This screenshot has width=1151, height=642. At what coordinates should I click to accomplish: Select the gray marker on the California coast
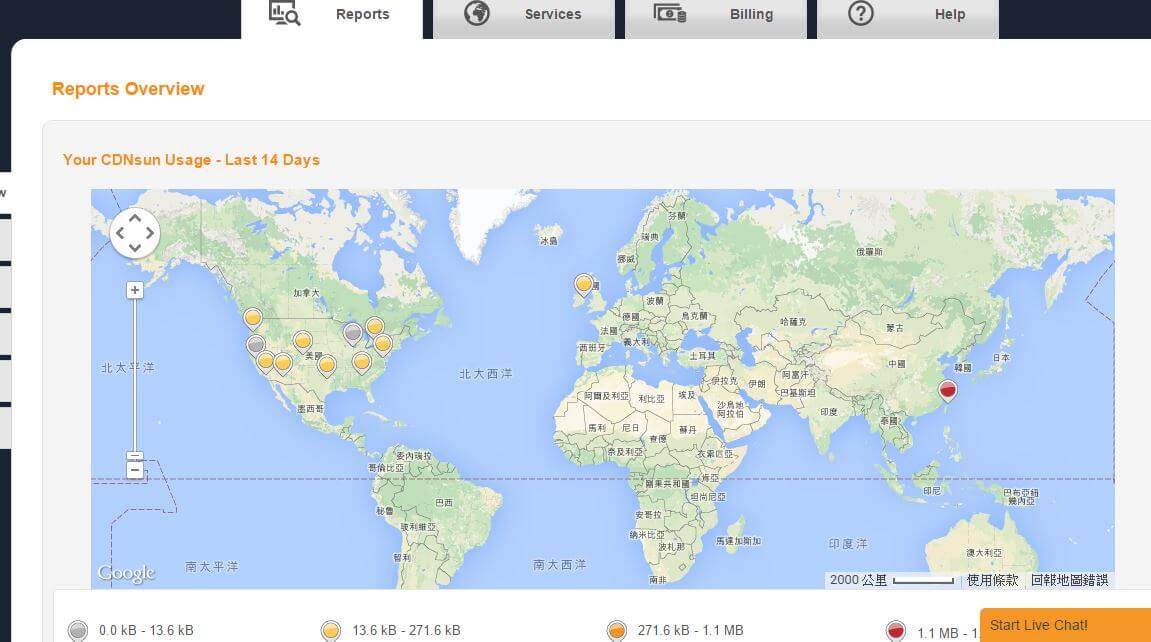coord(255,345)
